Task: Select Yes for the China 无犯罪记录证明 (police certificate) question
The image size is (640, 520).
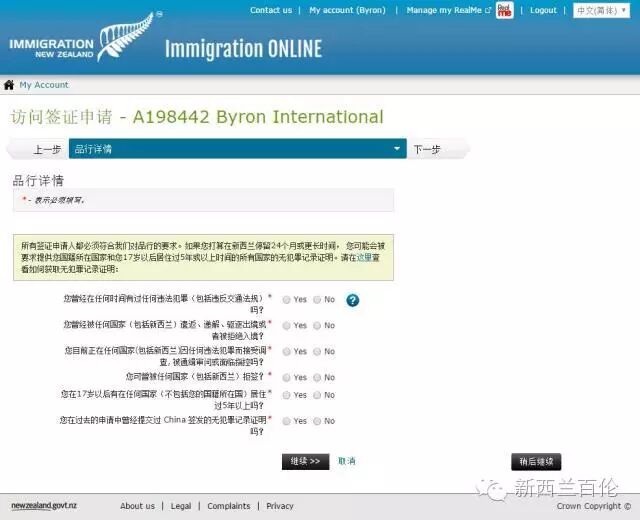Action: pos(287,421)
